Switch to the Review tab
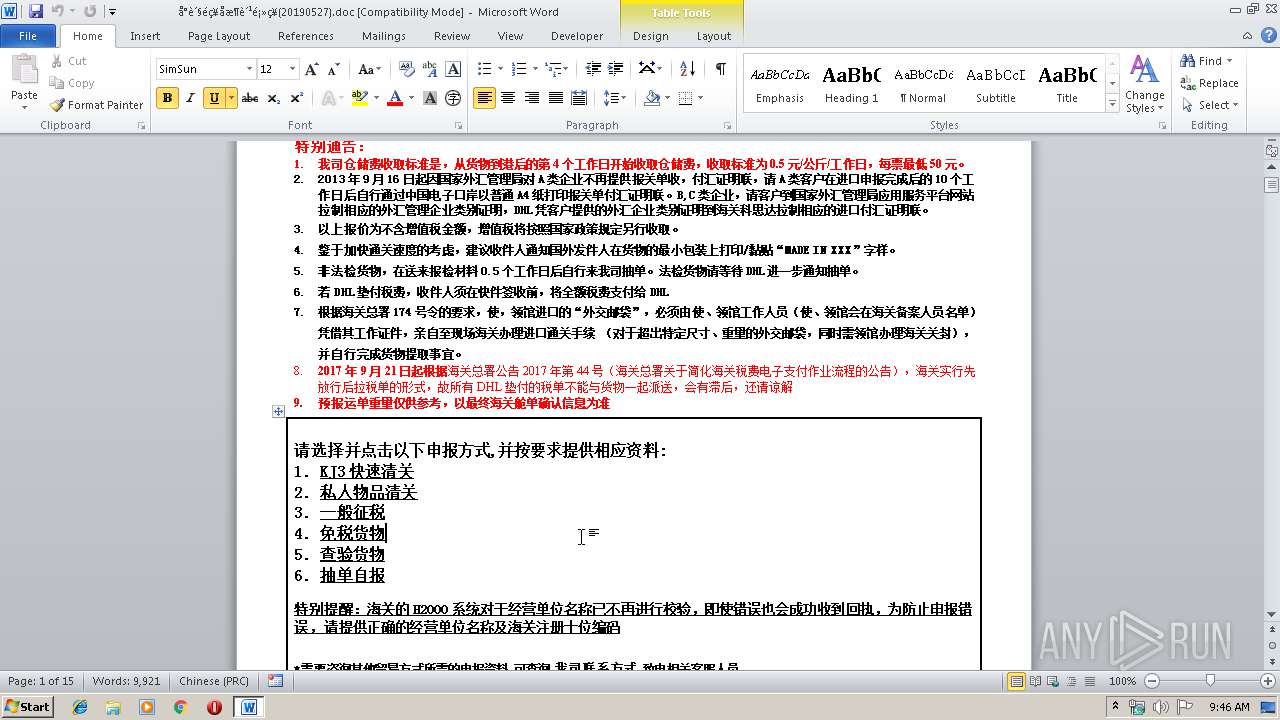 [x=452, y=36]
